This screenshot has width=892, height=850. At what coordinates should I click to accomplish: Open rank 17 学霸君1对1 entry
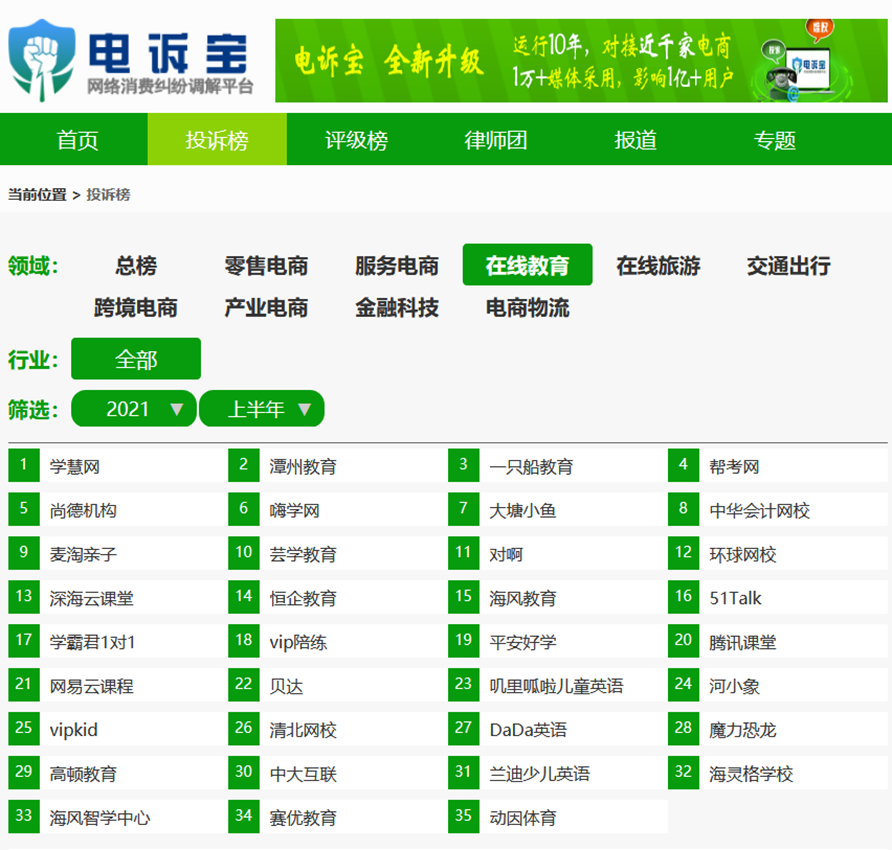pyautogui.click(x=118, y=641)
